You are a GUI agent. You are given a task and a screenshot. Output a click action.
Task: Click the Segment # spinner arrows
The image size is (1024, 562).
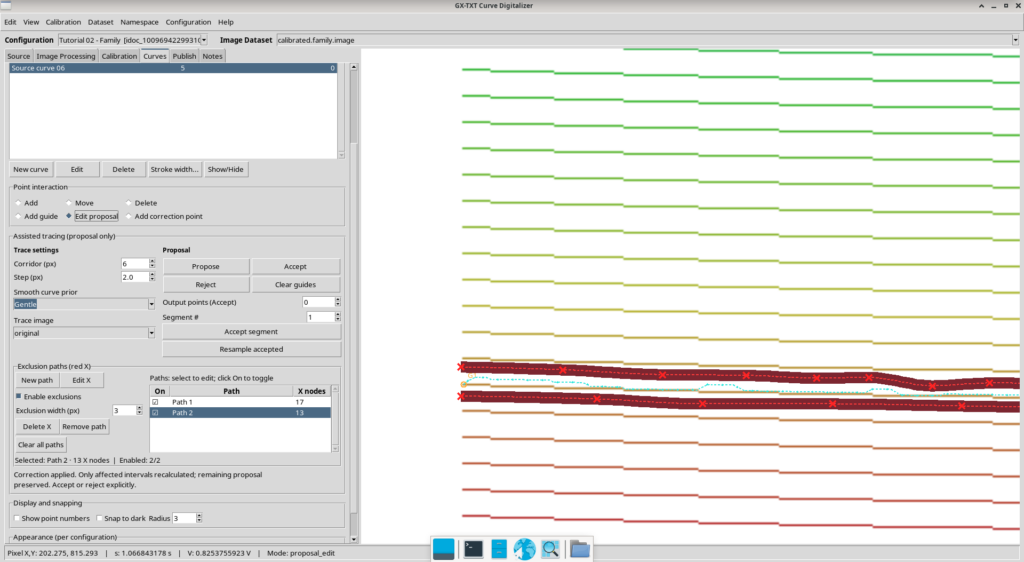tap(338, 317)
